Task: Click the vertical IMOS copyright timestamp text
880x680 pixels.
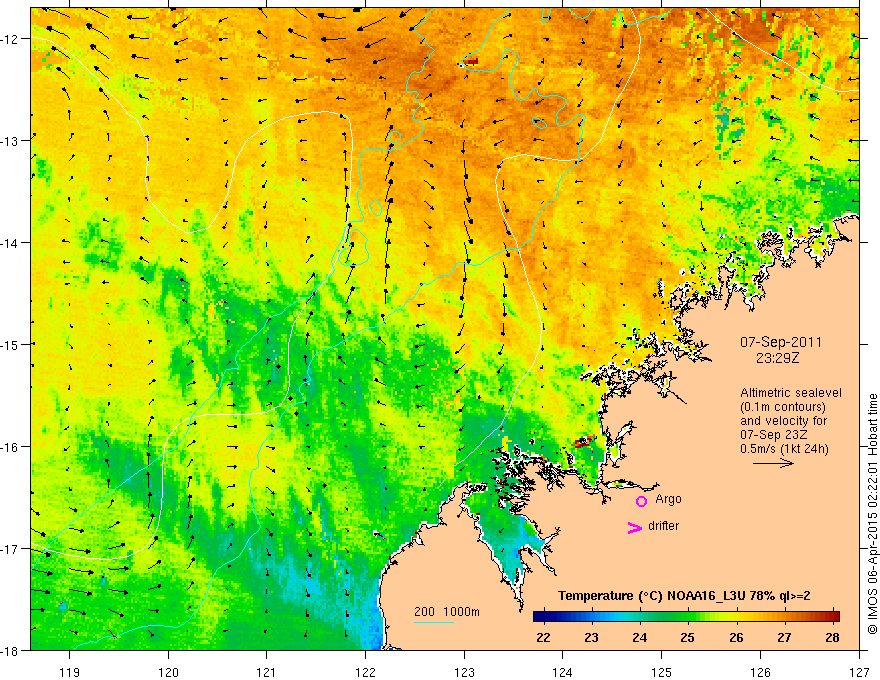Action: 872,514
